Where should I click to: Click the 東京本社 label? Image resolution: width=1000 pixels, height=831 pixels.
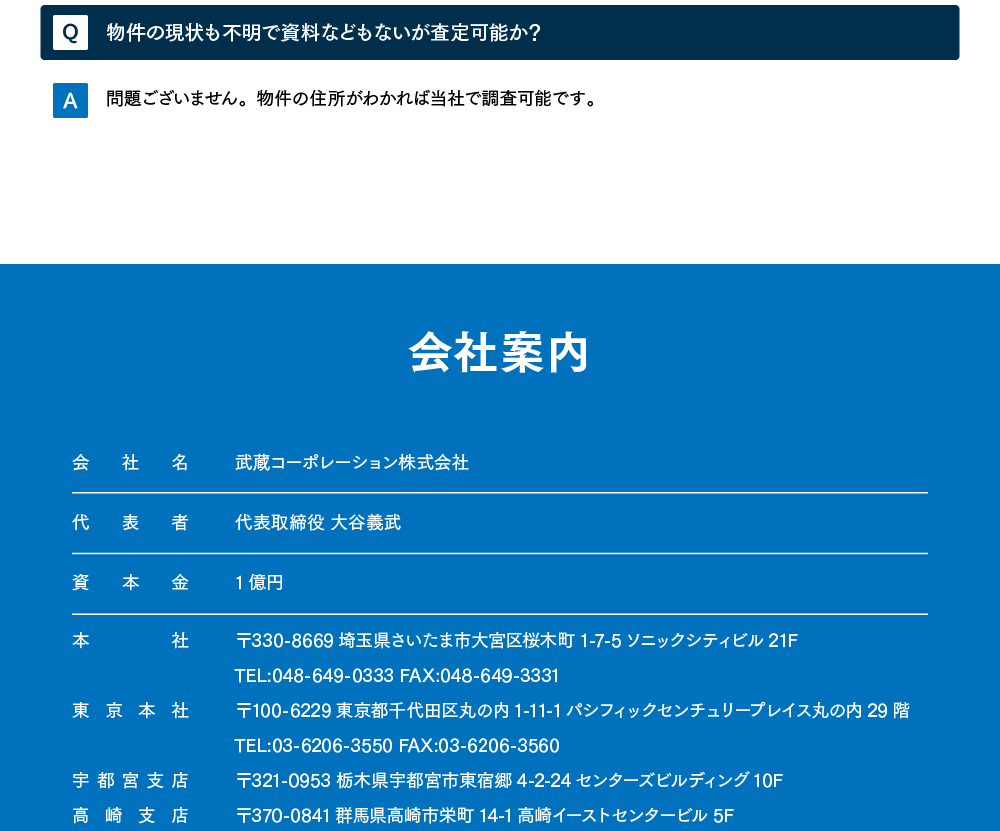click(x=130, y=710)
